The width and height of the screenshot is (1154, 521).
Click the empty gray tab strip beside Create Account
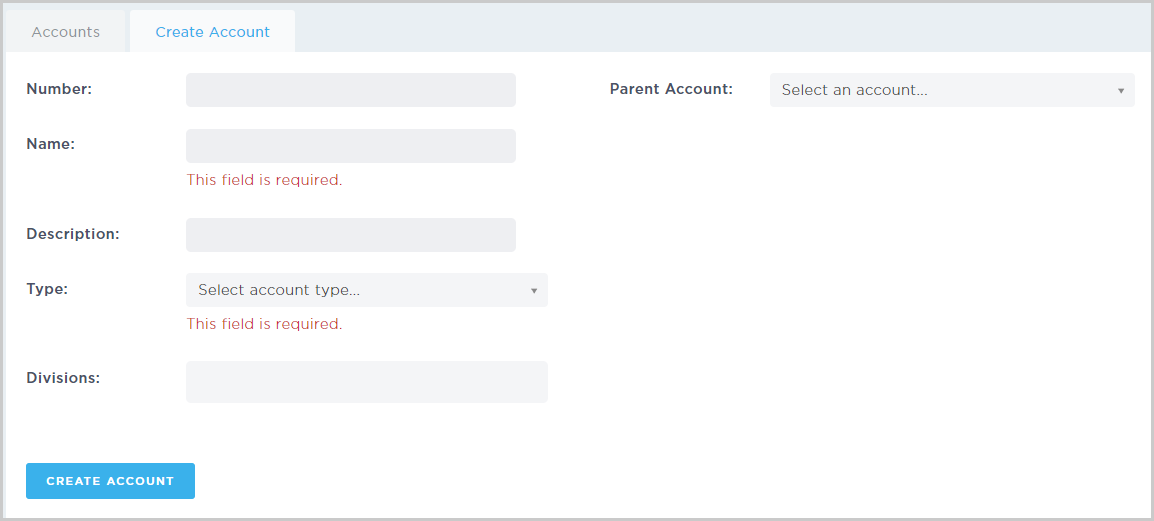pos(721,29)
